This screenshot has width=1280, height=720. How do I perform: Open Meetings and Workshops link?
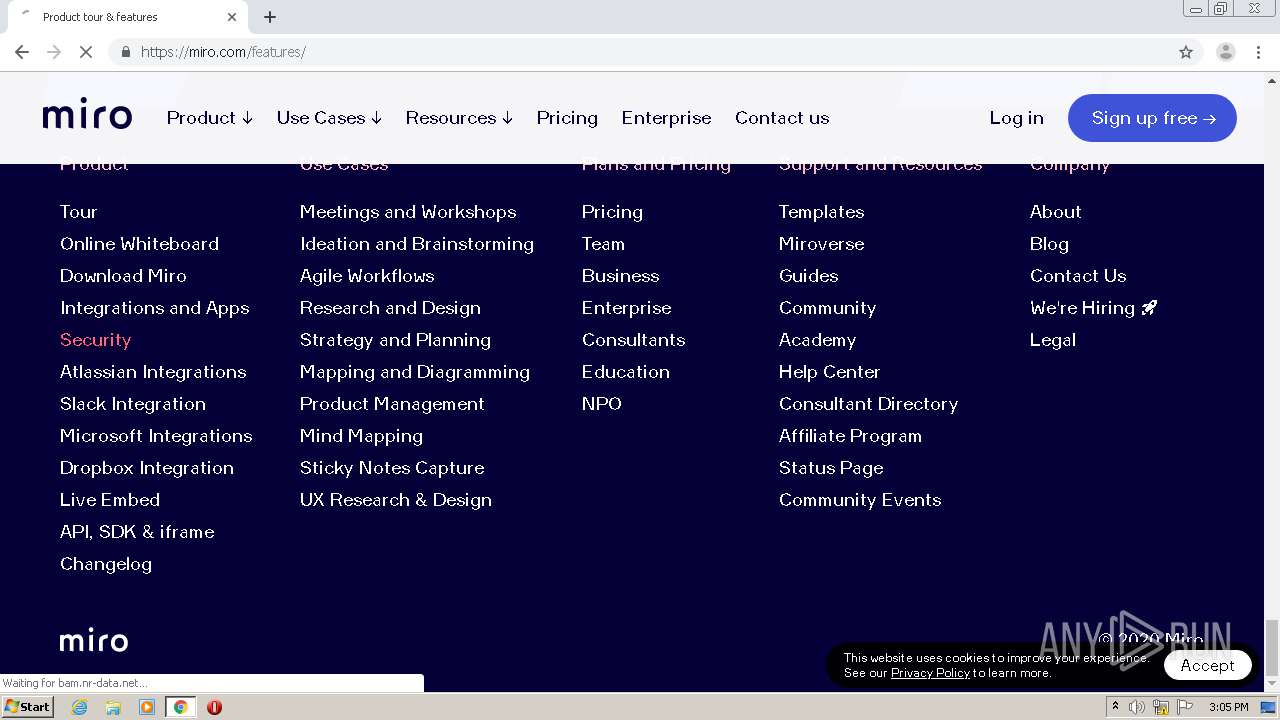[x=408, y=212]
